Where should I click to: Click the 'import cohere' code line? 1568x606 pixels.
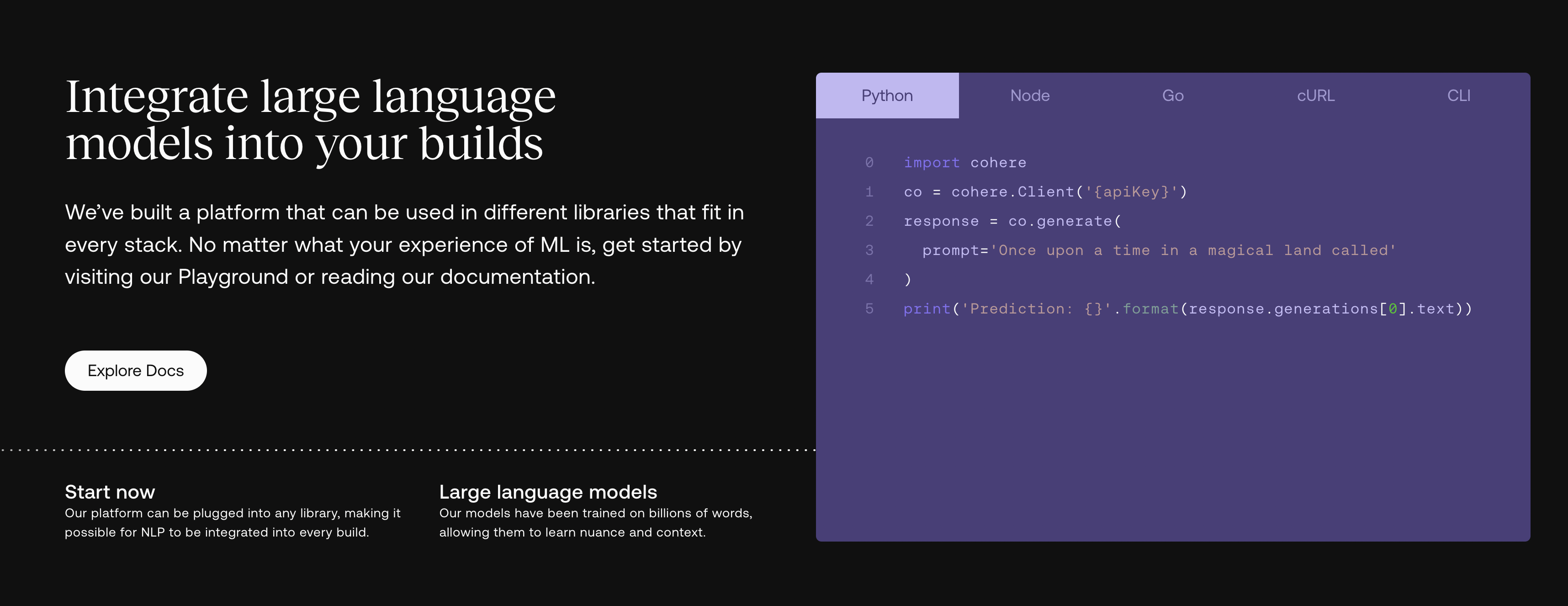pyautogui.click(x=965, y=163)
